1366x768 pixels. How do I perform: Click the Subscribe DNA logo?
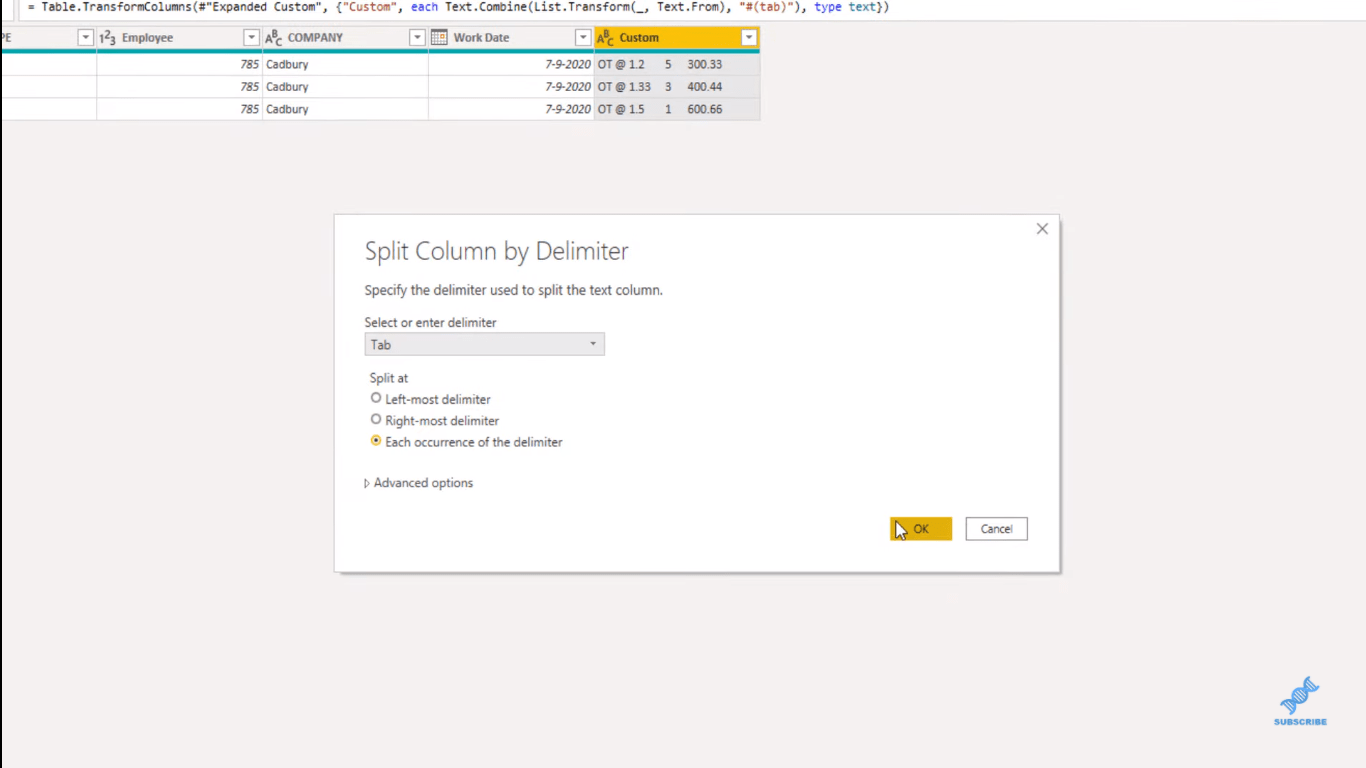tap(1300, 701)
